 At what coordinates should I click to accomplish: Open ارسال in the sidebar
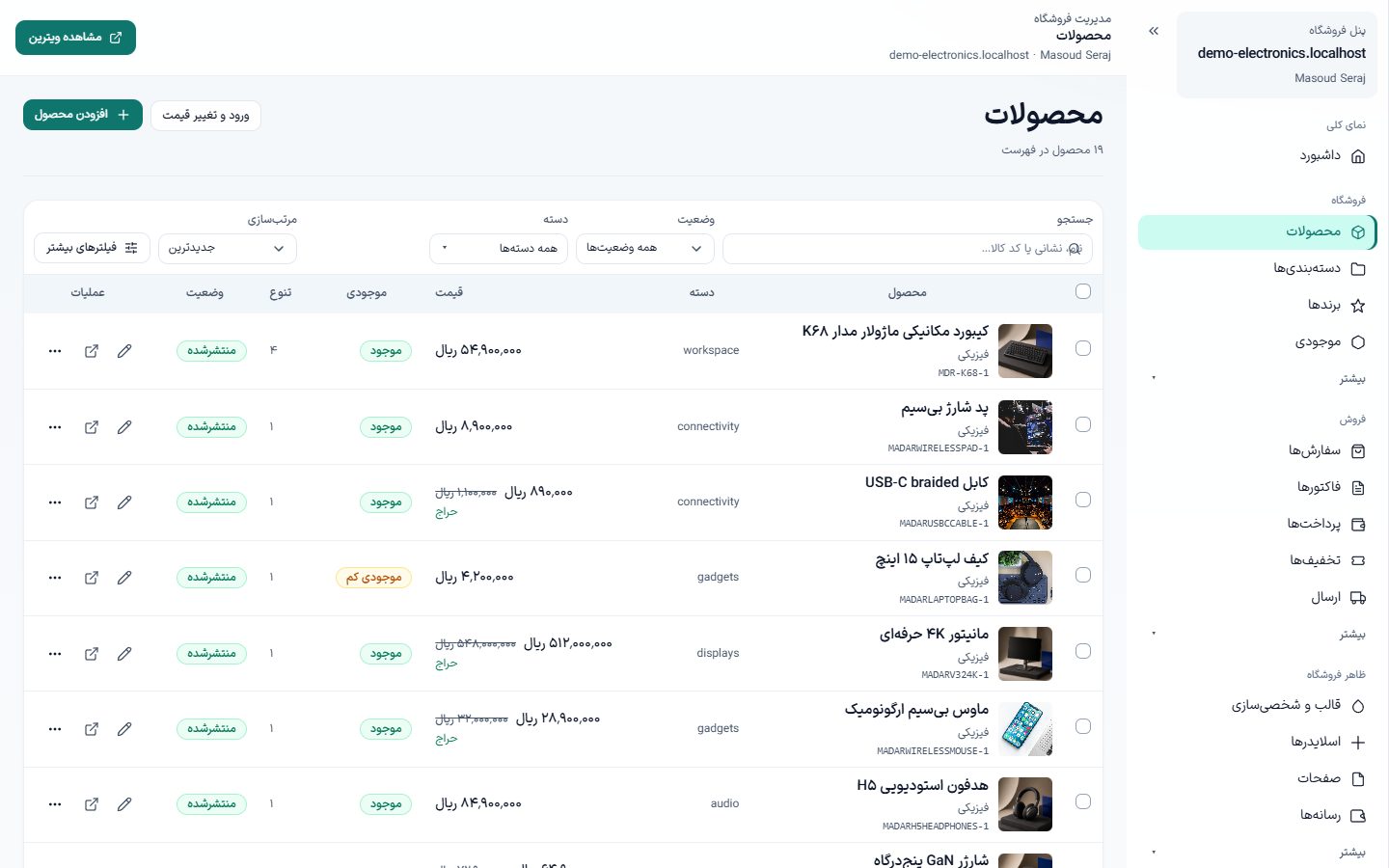[1258, 597]
